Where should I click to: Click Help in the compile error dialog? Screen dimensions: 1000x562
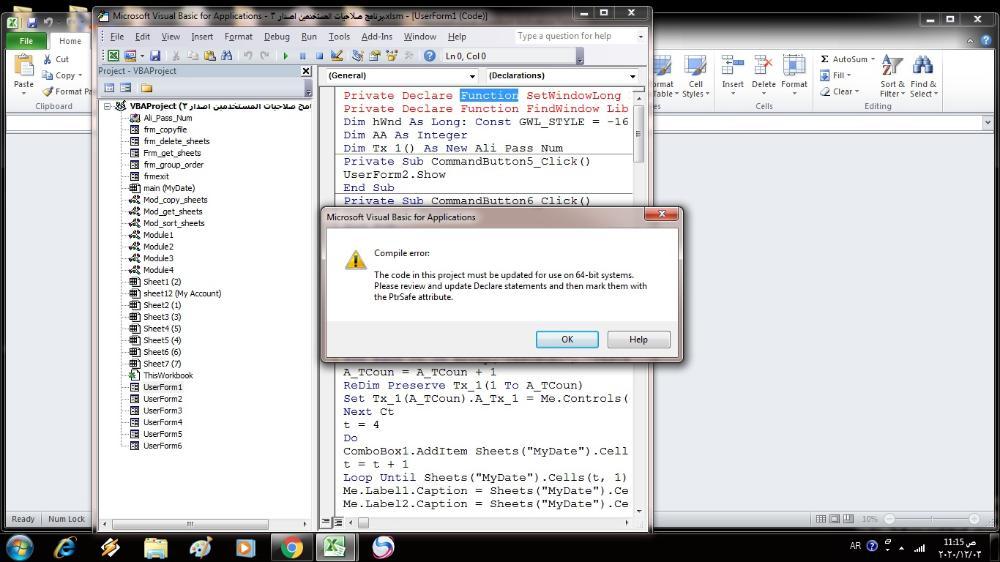[638, 339]
